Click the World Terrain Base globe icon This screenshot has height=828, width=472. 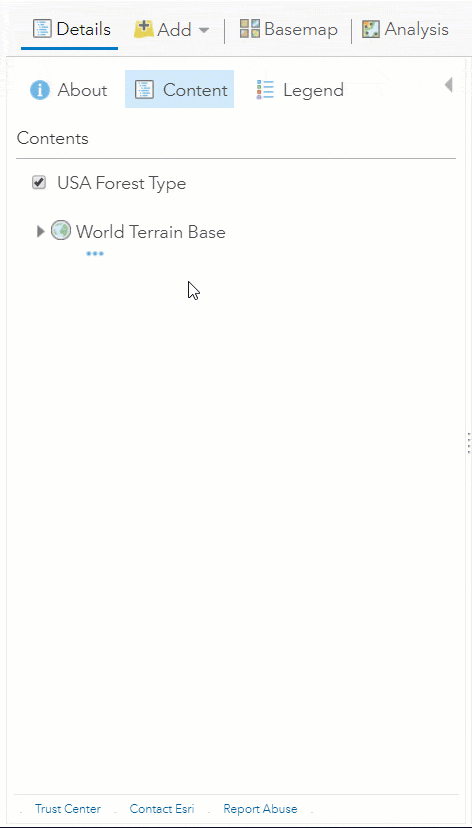[61, 231]
